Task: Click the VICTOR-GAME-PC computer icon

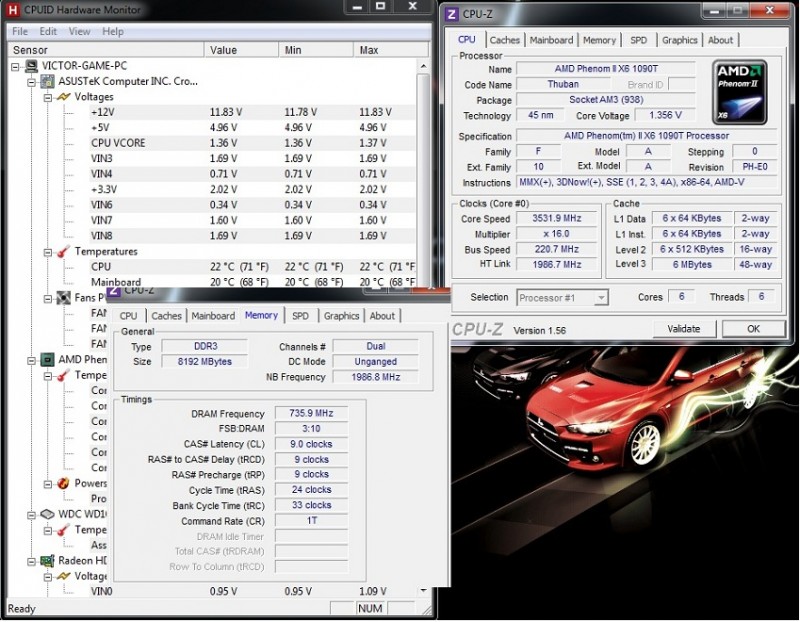Action: pos(32,66)
